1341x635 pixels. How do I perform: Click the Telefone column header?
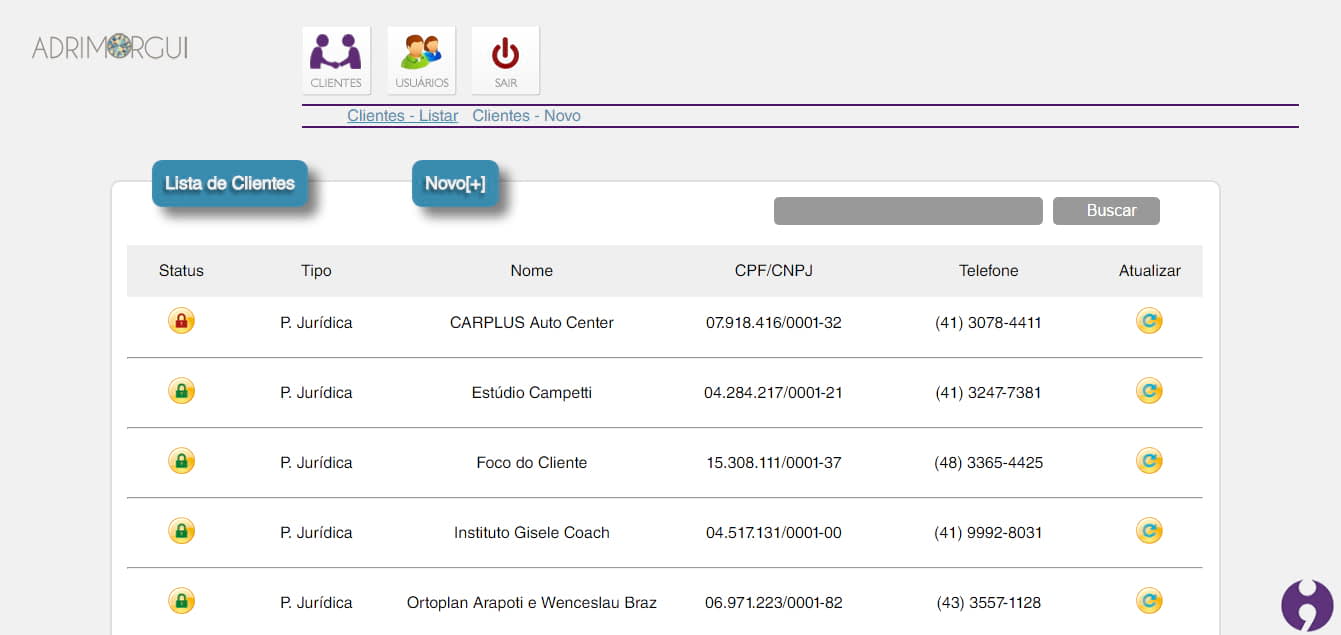coord(988,271)
